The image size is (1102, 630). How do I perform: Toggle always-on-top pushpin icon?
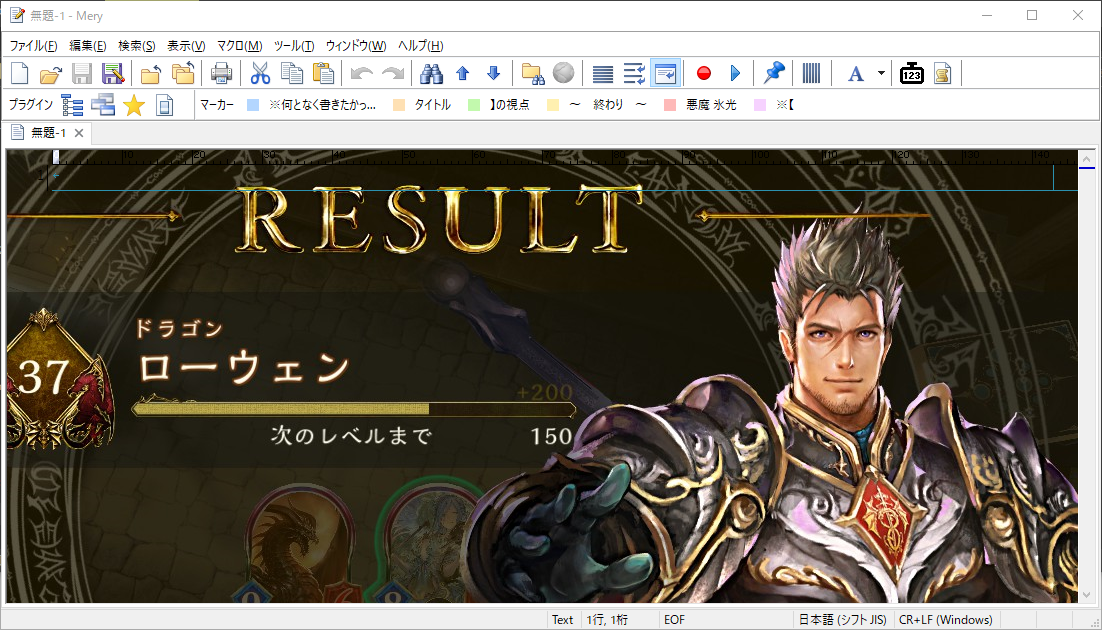773,73
